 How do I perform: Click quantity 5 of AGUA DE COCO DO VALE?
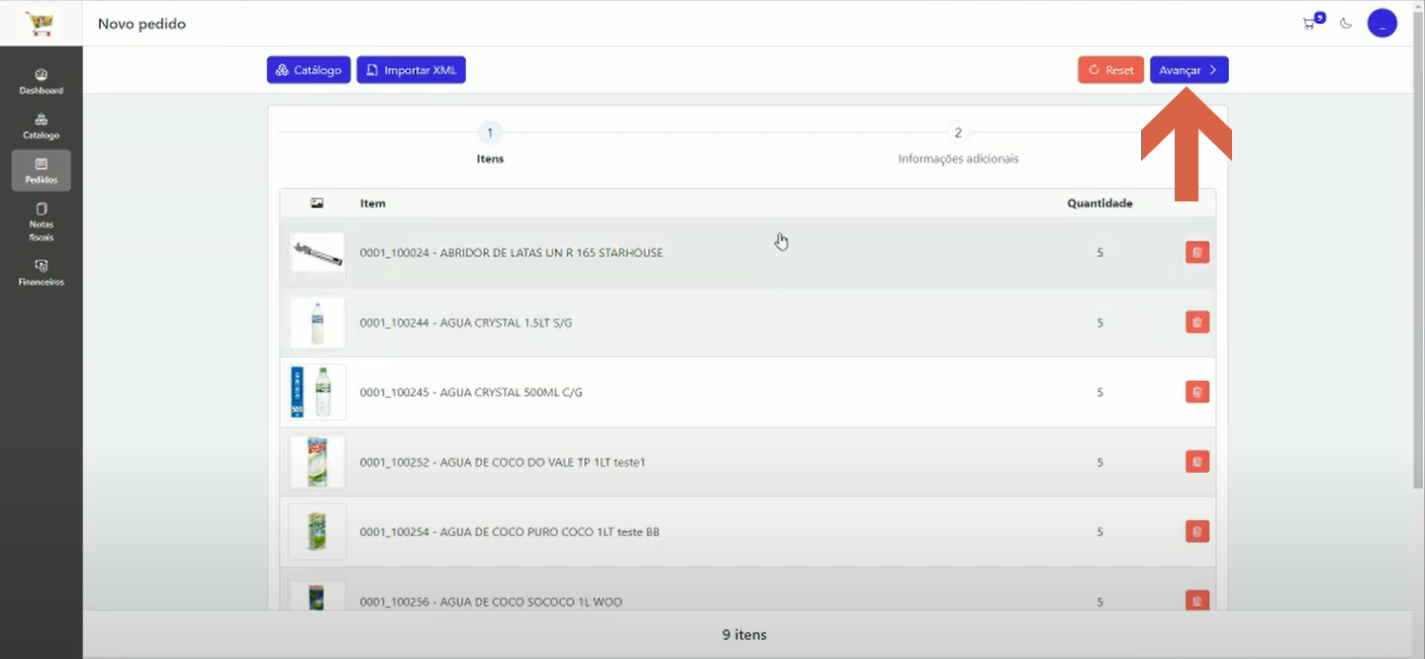tap(1100, 462)
